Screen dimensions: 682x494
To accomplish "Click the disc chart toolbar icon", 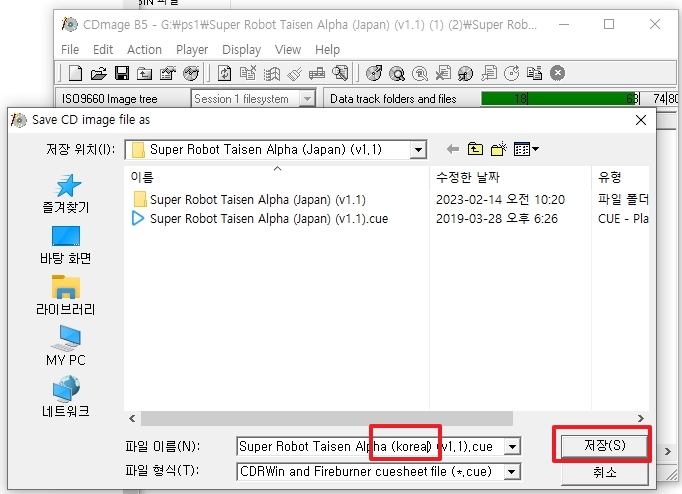I will coord(191,73).
